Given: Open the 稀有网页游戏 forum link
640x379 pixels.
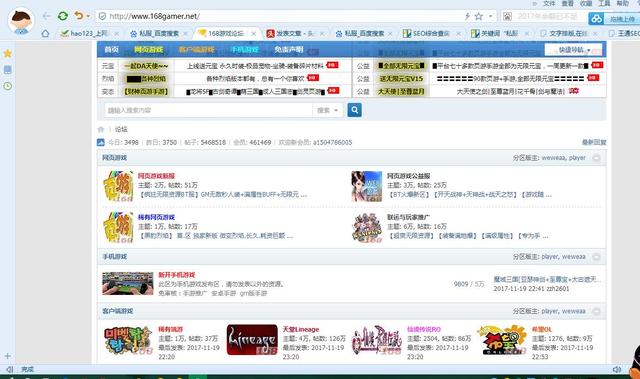Looking at the screenshot, I should (x=156, y=217).
